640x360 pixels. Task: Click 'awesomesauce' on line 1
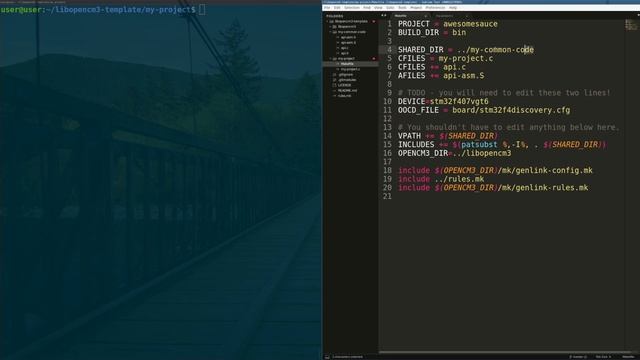point(470,24)
